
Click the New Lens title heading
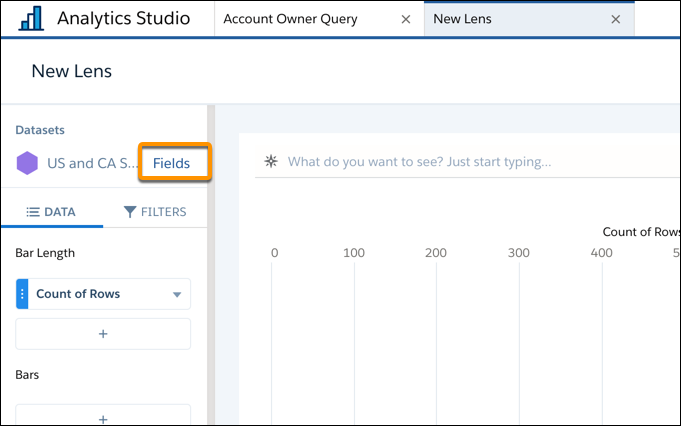(72, 71)
